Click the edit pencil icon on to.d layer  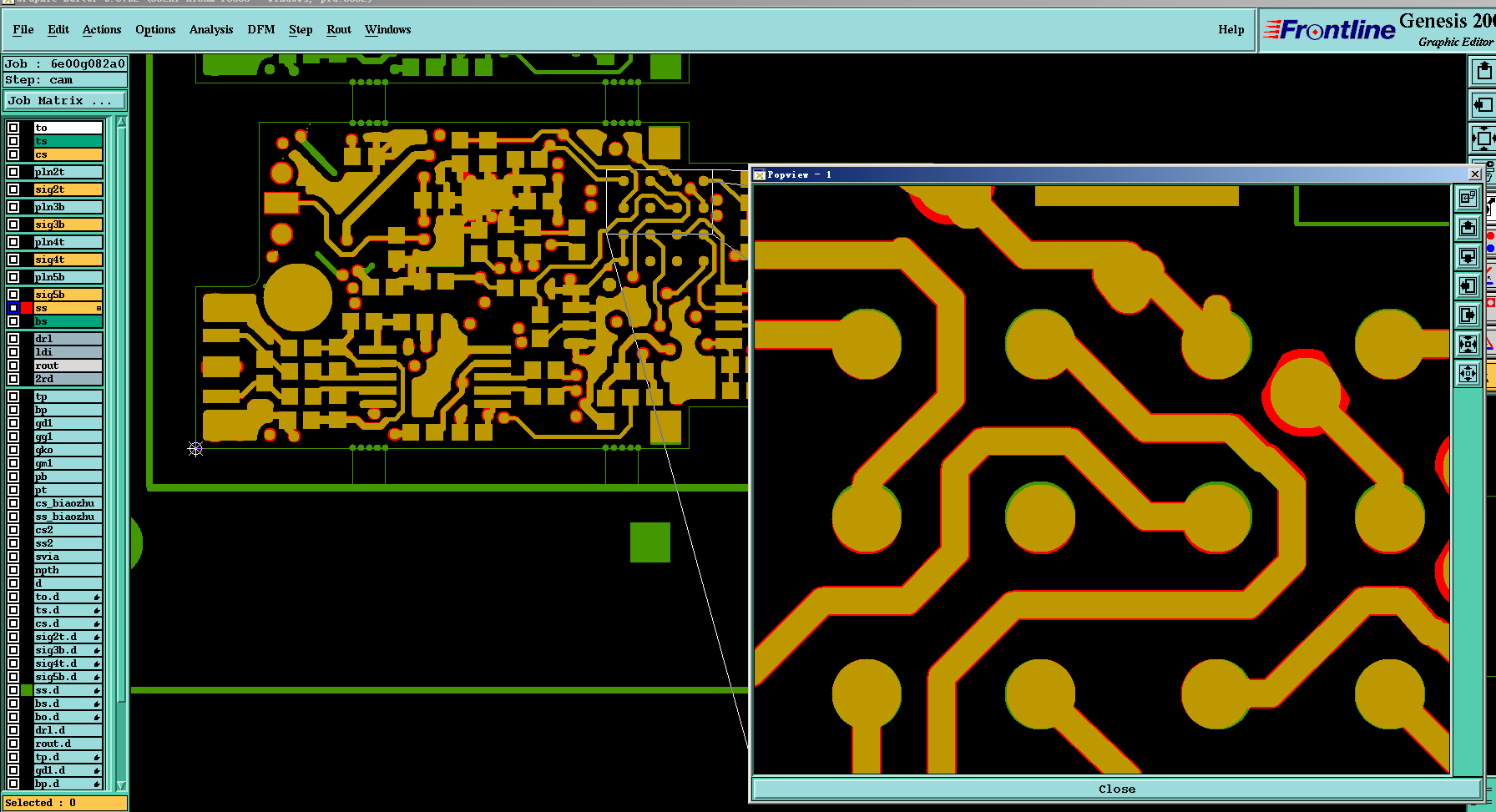point(97,597)
